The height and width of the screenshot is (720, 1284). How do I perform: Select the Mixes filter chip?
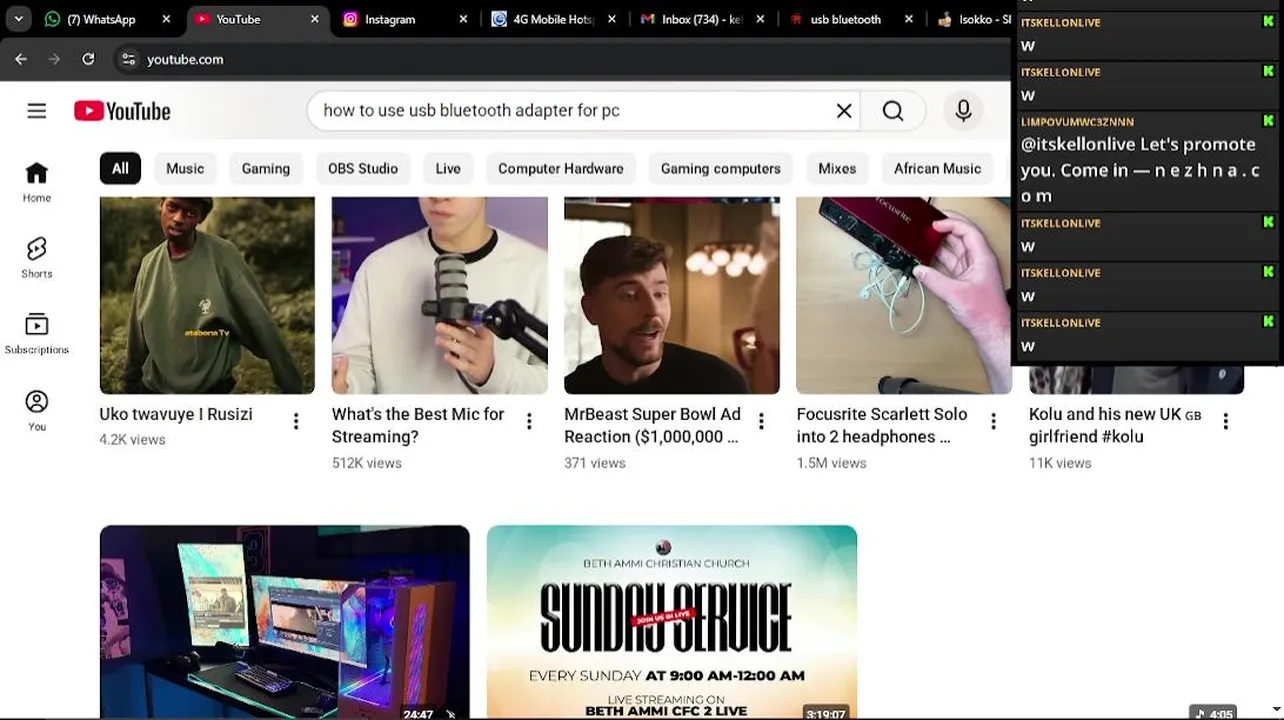tap(837, 168)
